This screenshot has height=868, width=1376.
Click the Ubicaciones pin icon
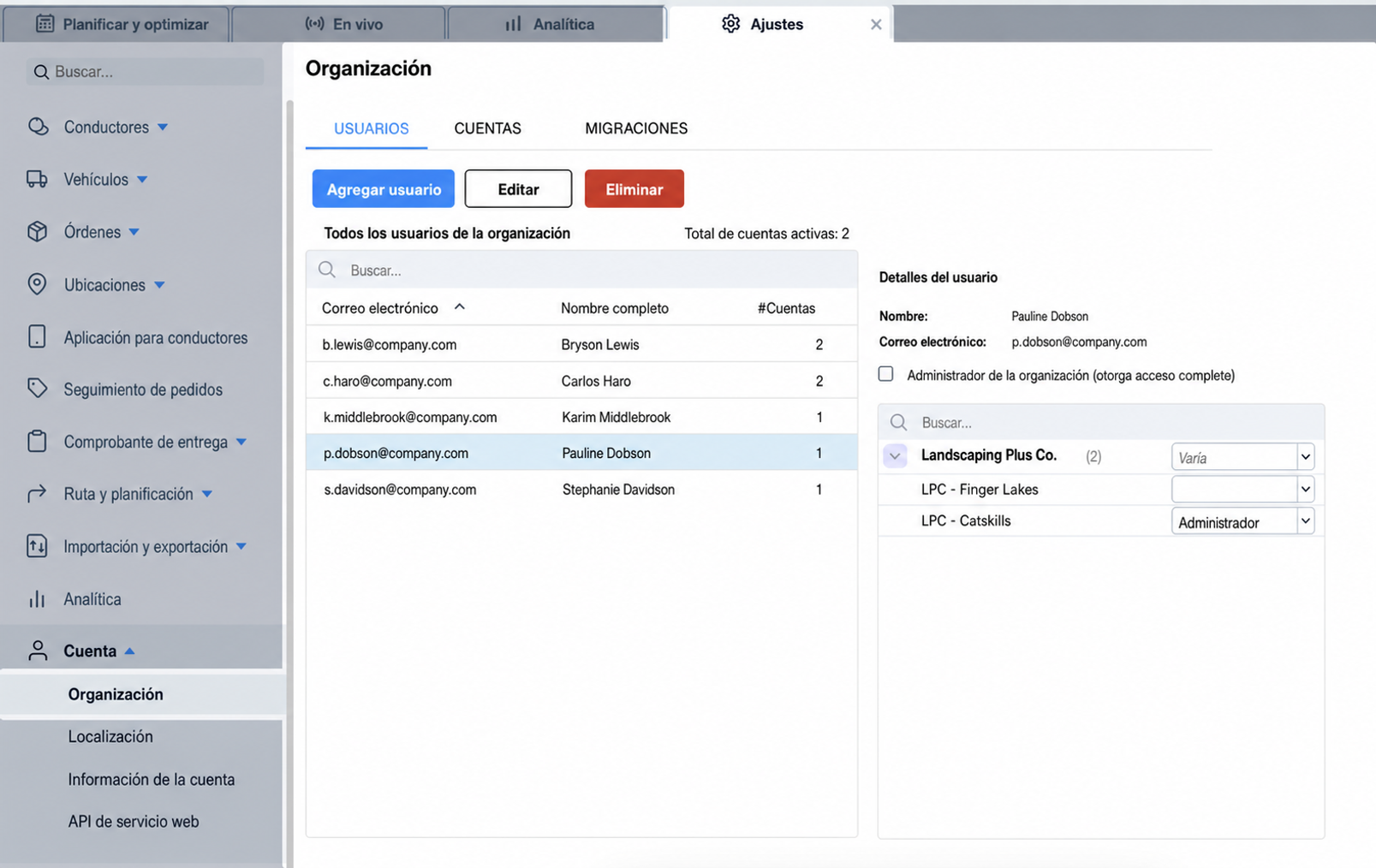point(37,284)
